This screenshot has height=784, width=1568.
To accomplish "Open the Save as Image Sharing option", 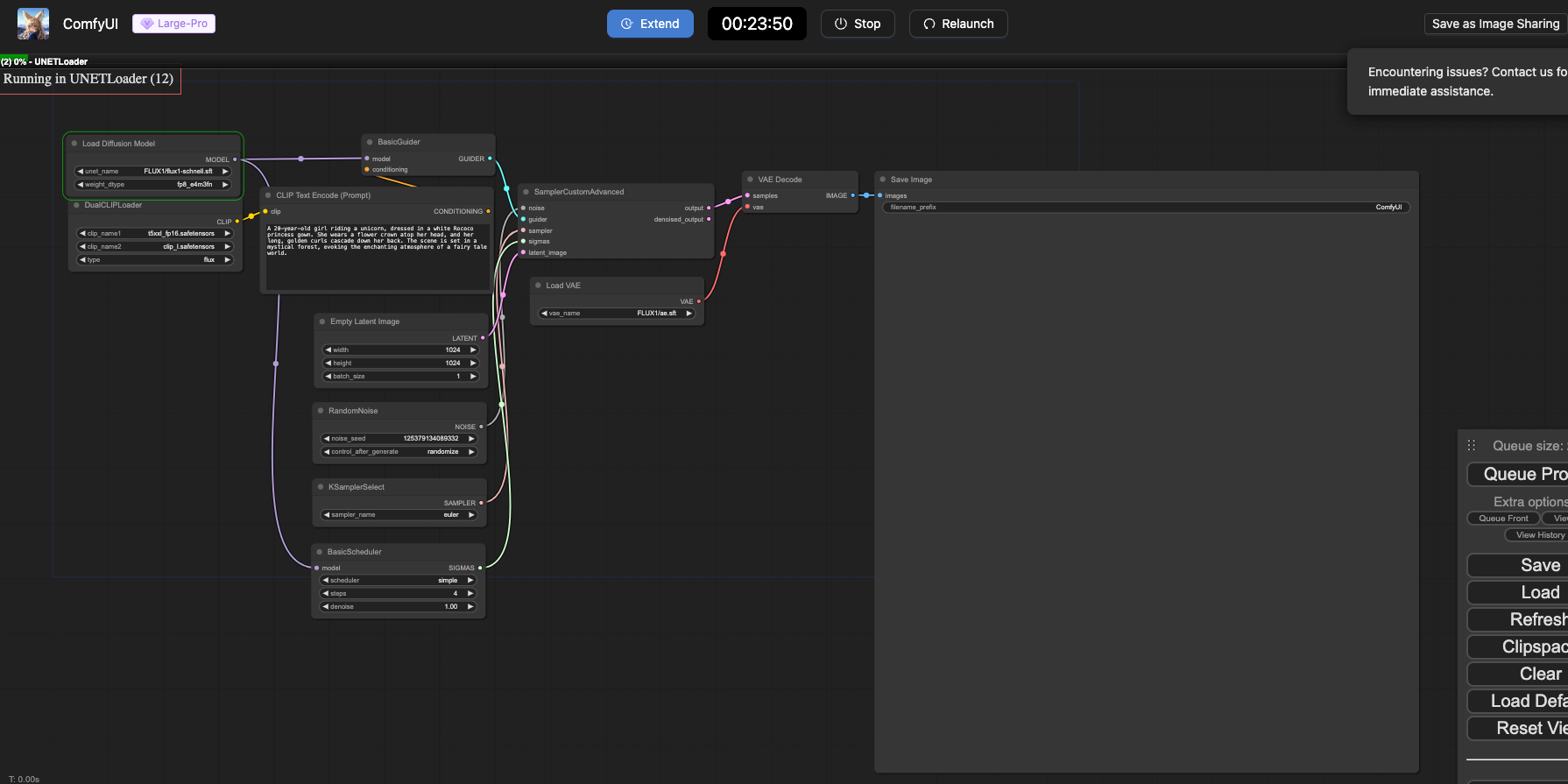I will pyautogui.click(x=1495, y=24).
